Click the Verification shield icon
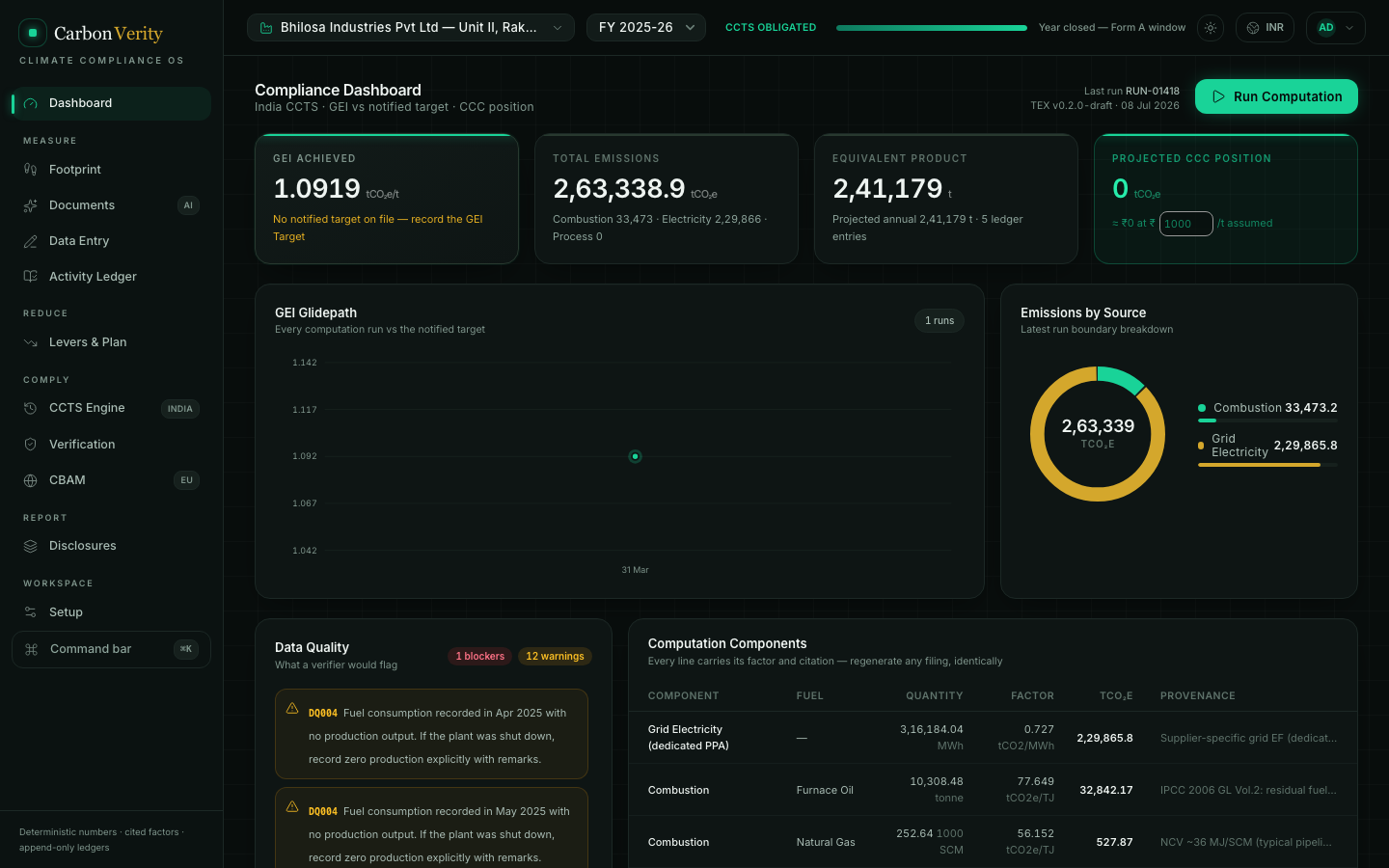1389x868 pixels. (31, 445)
